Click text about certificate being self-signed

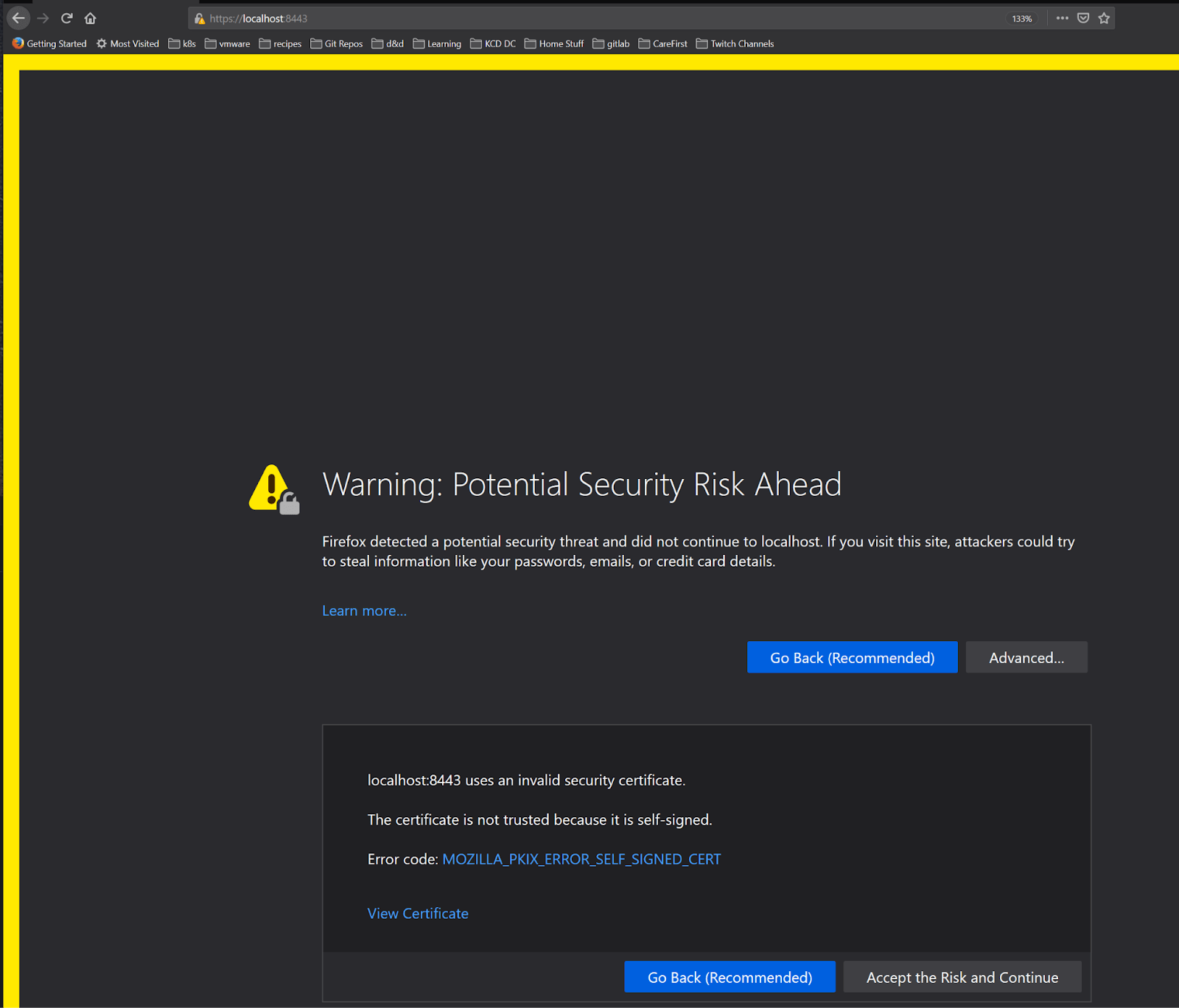coord(539,820)
